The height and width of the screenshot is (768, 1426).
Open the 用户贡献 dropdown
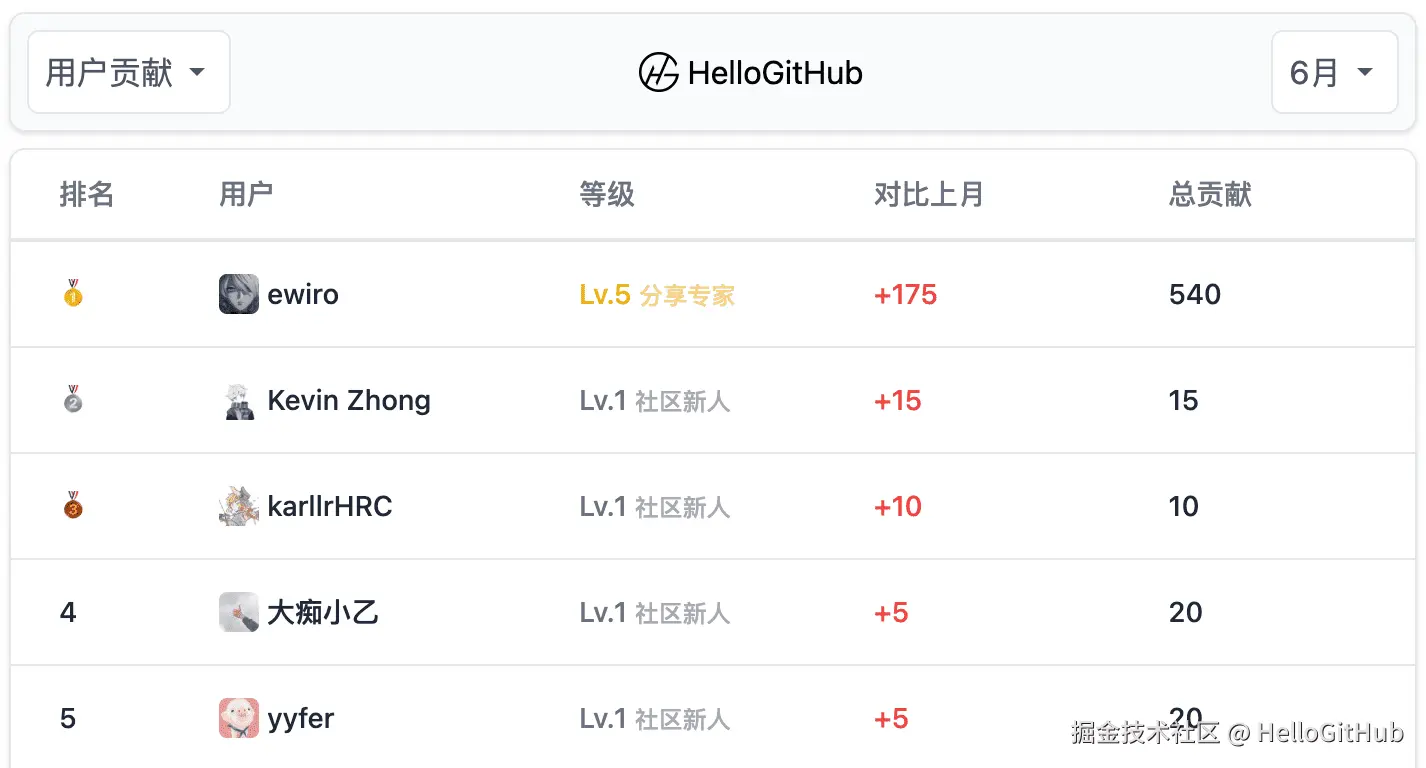(129, 72)
